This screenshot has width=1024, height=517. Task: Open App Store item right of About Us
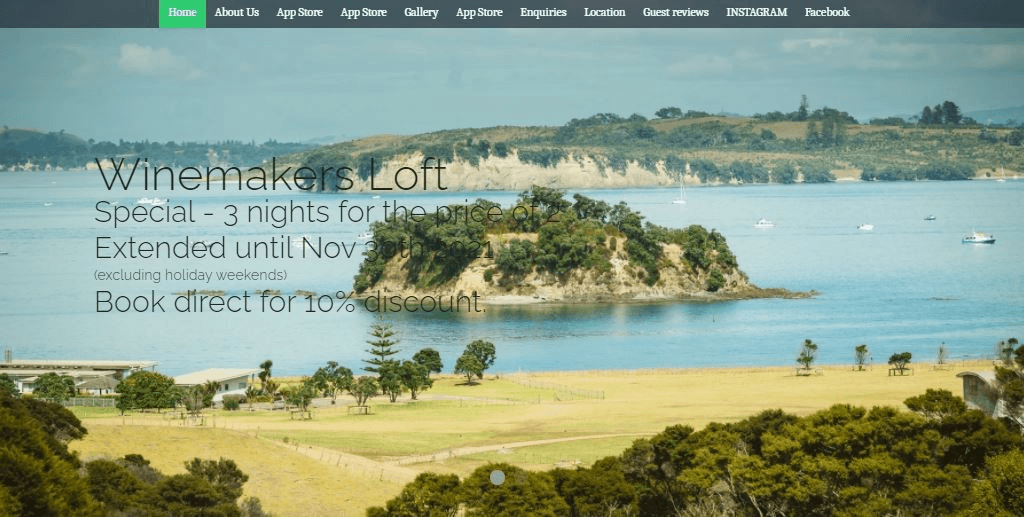point(299,12)
